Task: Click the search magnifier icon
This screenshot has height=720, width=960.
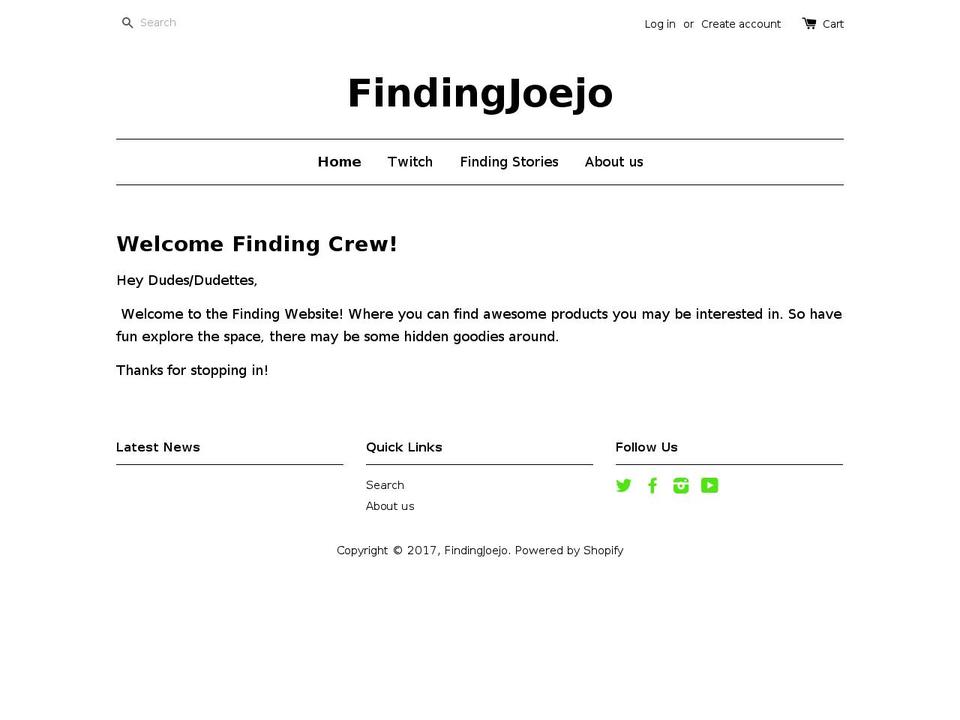Action: coord(127,23)
